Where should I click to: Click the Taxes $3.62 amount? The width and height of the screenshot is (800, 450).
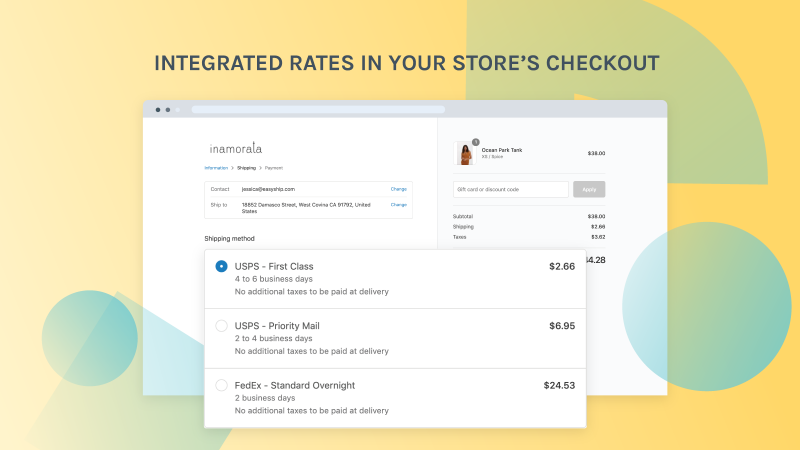[597, 237]
